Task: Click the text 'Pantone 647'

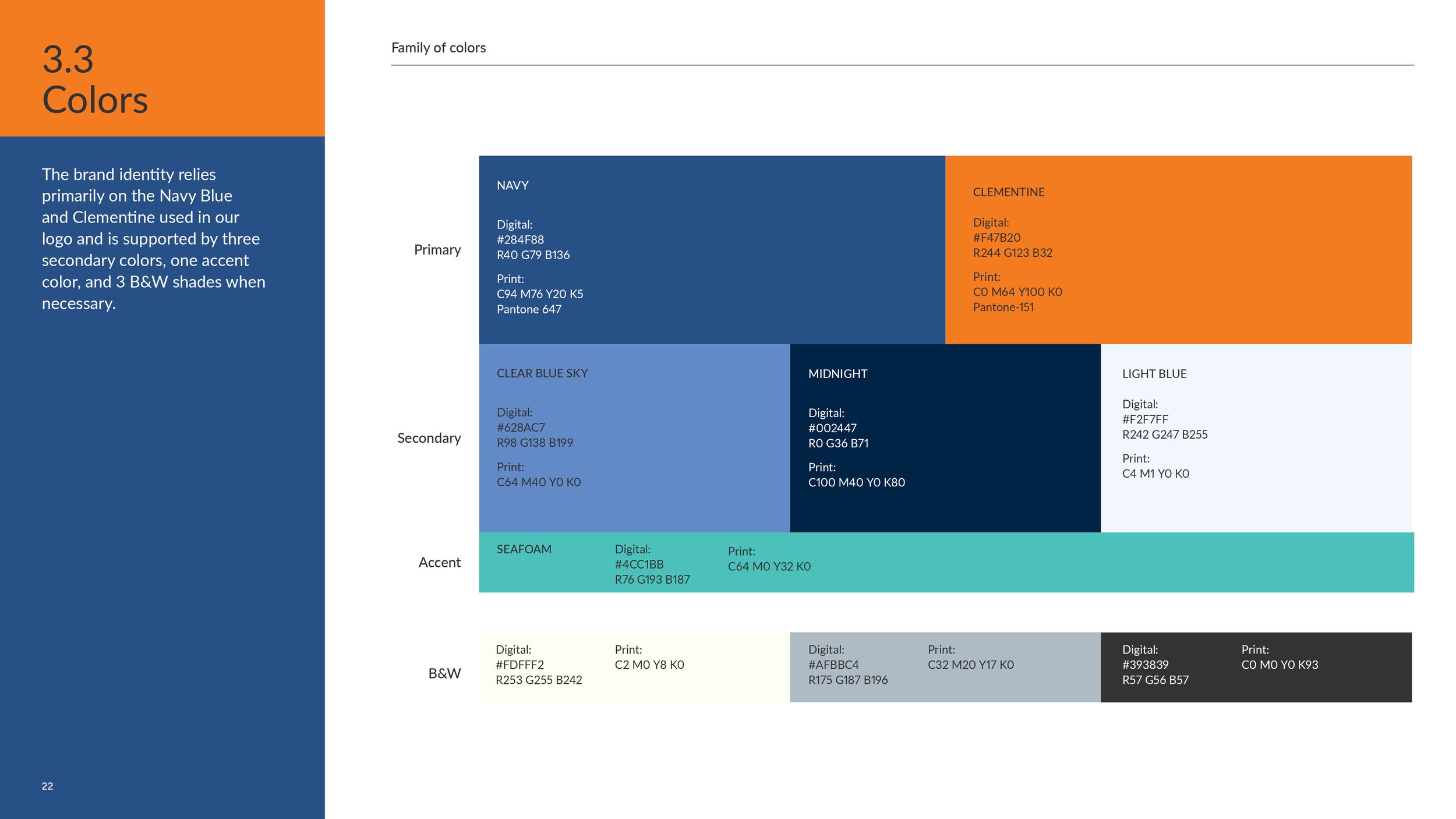Action: [x=529, y=309]
